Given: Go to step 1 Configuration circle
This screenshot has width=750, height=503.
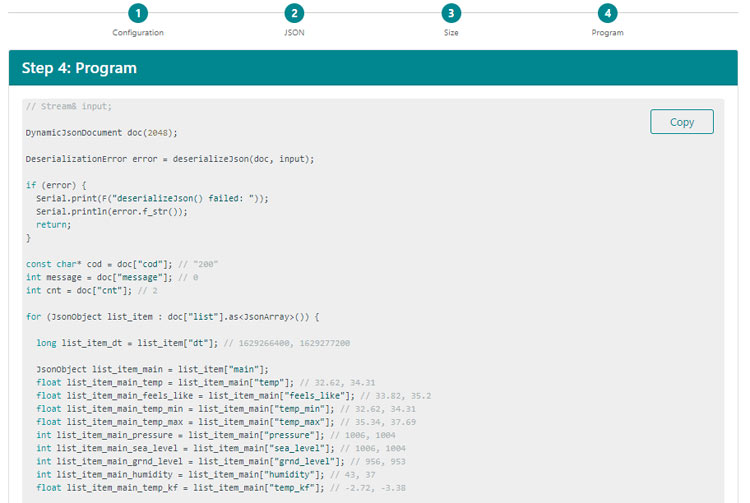Looking at the screenshot, I should (138, 13).
